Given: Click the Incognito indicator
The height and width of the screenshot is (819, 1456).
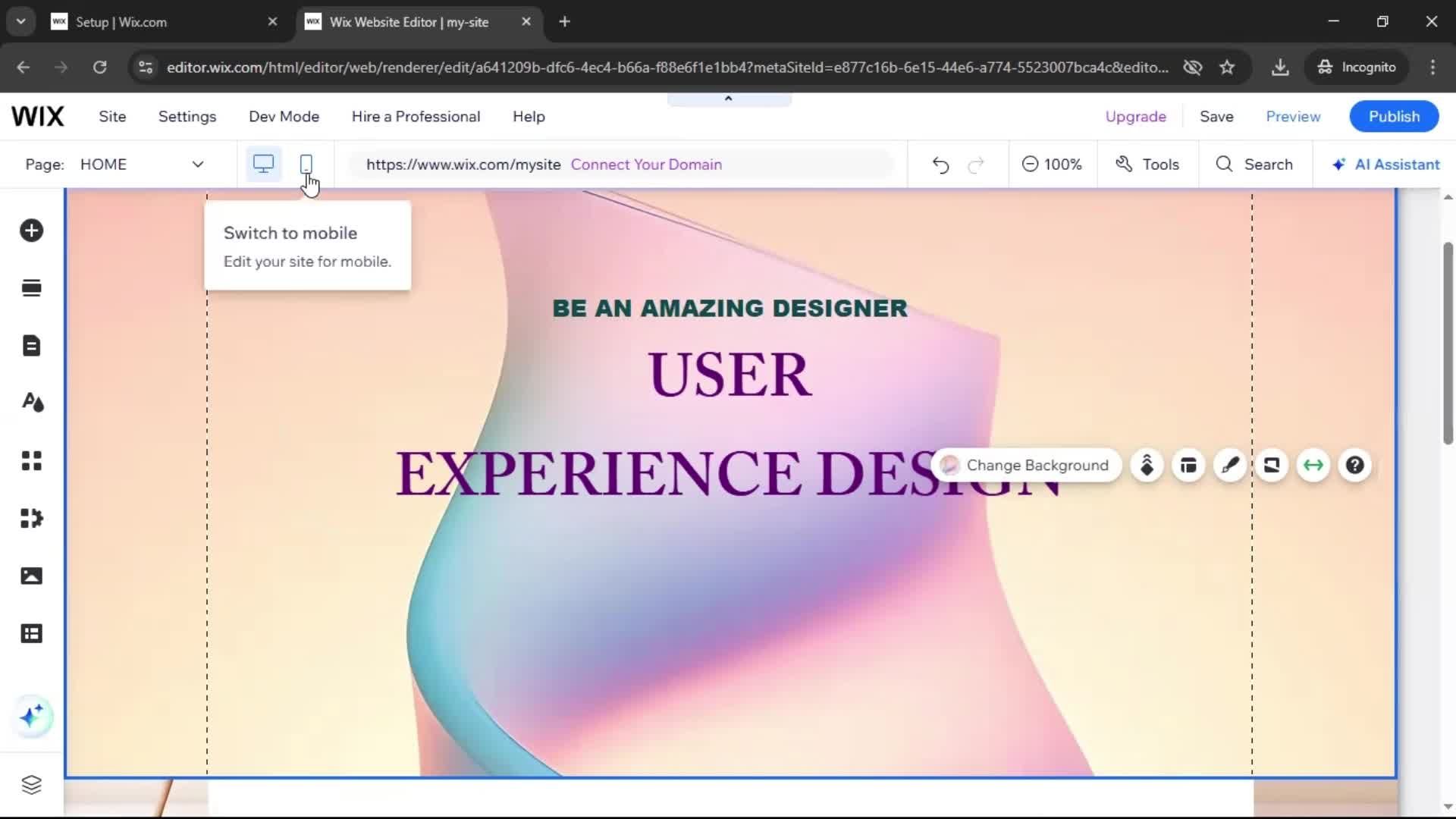Looking at the screenshot, I should 1357,67.
